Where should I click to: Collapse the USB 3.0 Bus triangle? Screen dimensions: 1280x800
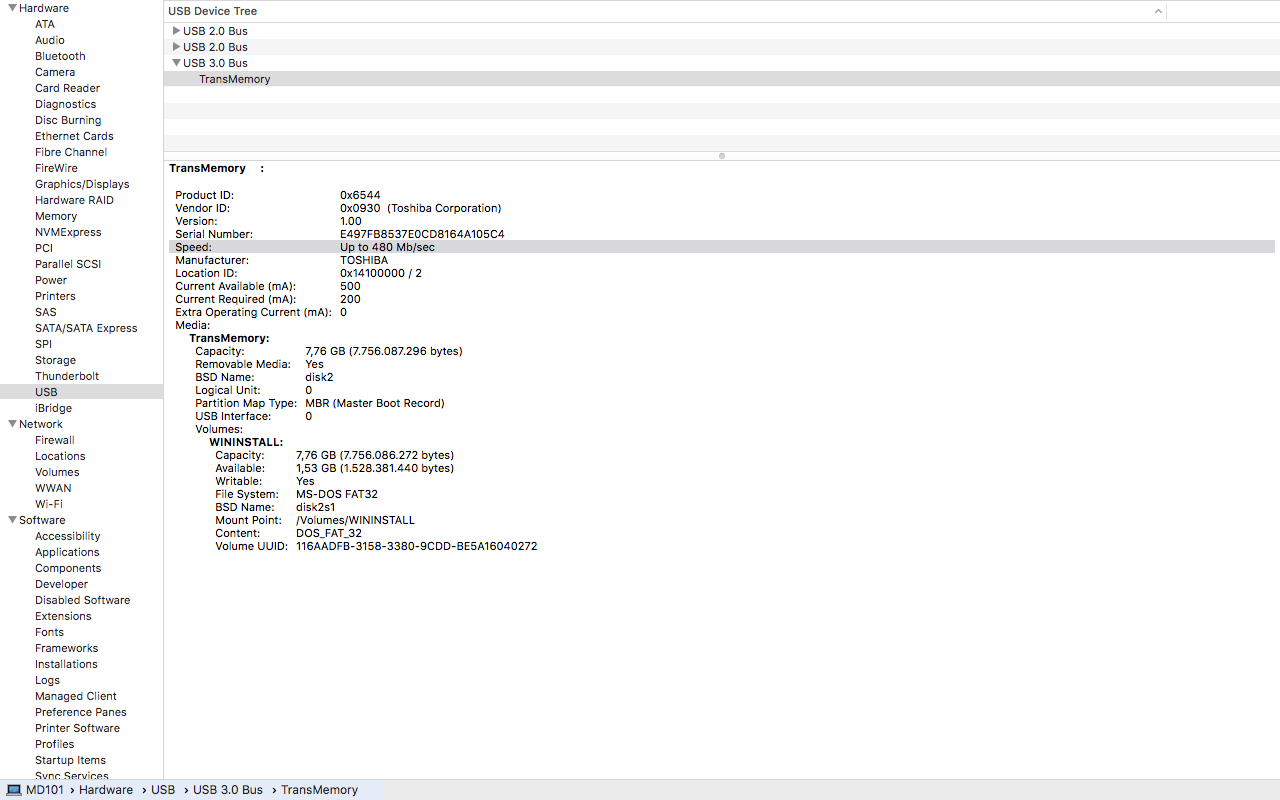coord(176,63)
